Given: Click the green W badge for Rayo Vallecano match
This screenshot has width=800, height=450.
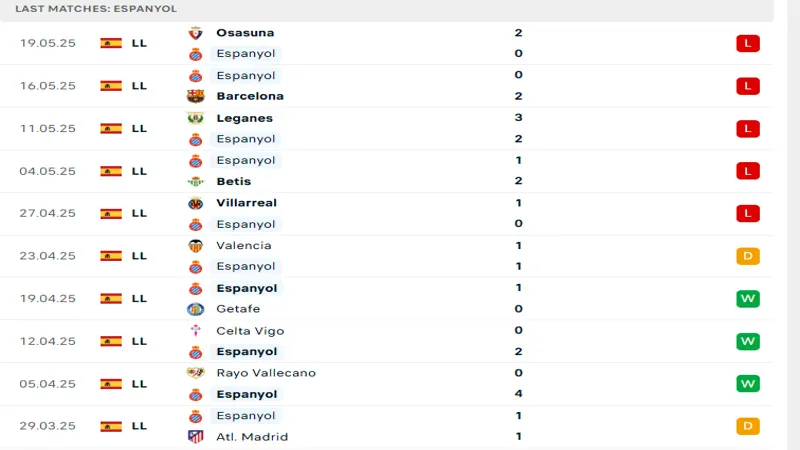Looking at the screenshot, I should (x=748, y=384).
